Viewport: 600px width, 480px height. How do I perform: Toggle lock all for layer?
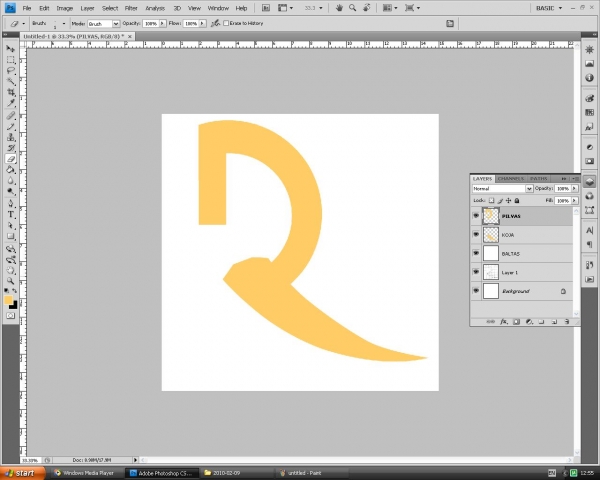tap(517, 201)
